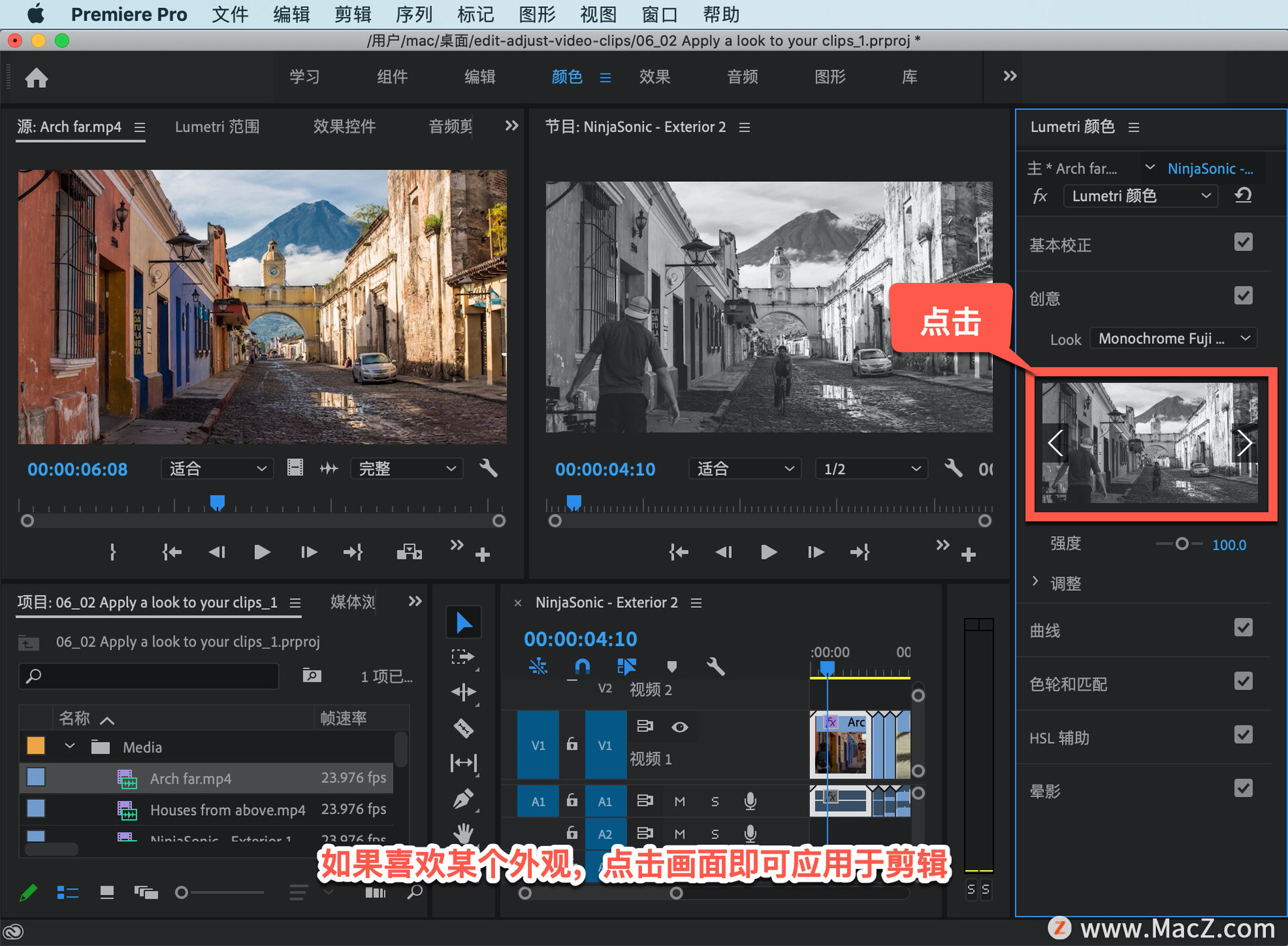Viewport: 1288px width, 946px height.
Task: Select the Pen tool
Action: coord(464,798)
